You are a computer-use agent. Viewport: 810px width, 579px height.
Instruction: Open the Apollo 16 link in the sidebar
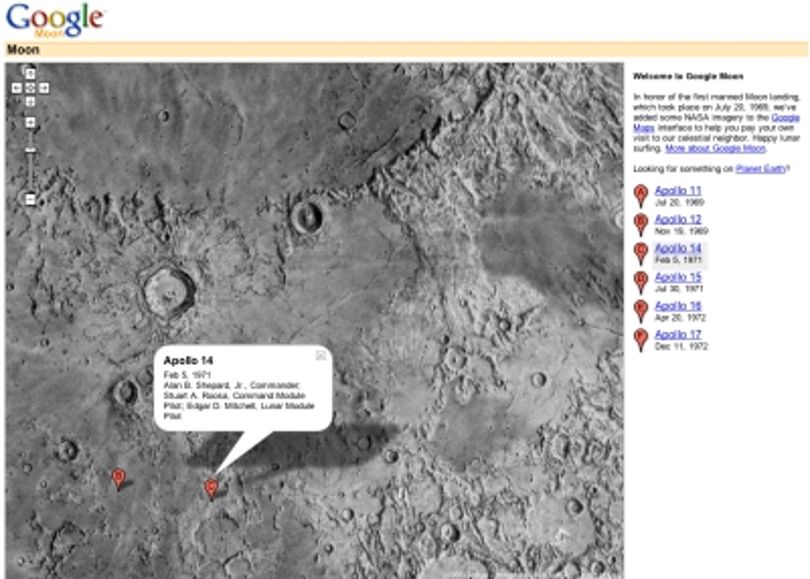coord(678,306)
